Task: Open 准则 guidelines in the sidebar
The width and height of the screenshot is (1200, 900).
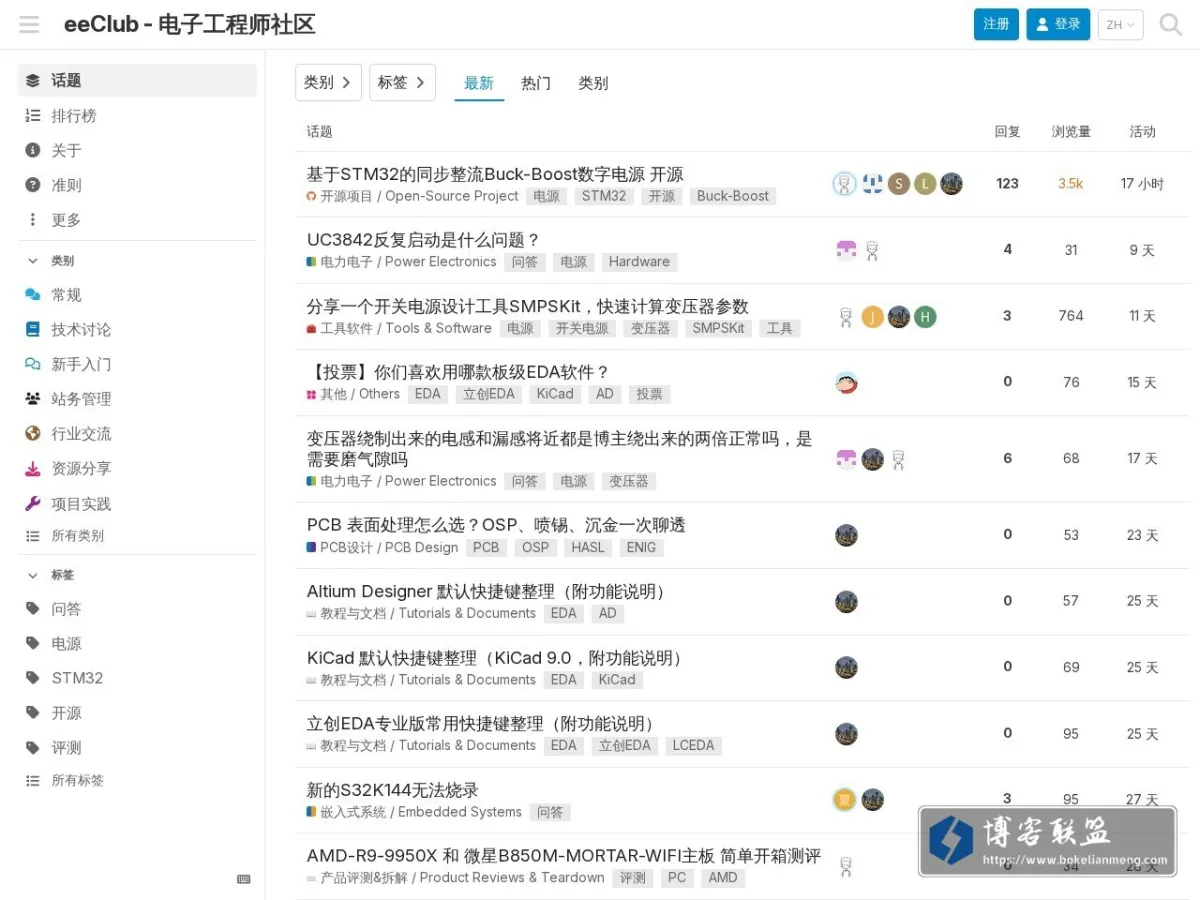Action: (137, 185)
